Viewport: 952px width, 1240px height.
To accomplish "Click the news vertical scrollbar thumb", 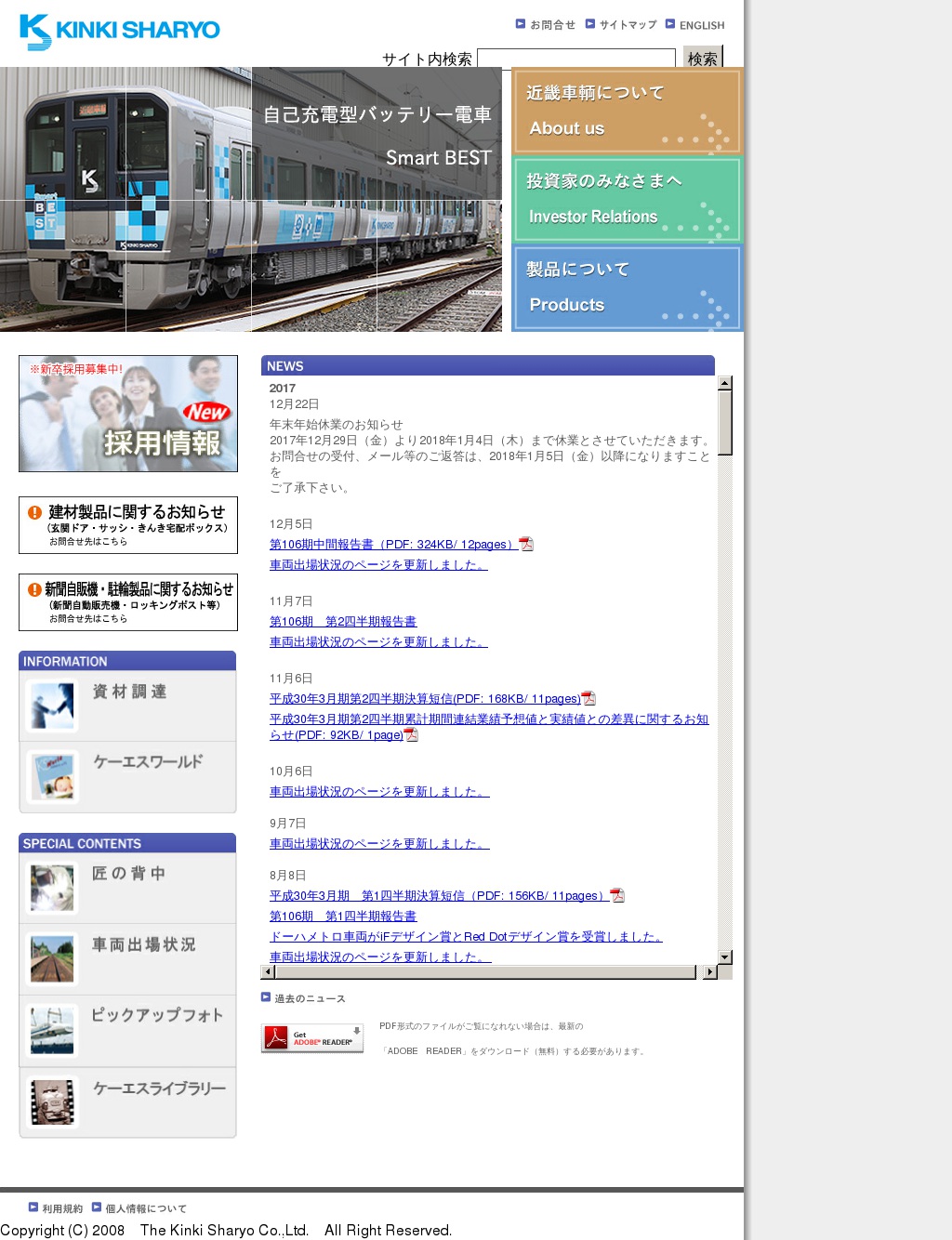I will tap(725, 423).
